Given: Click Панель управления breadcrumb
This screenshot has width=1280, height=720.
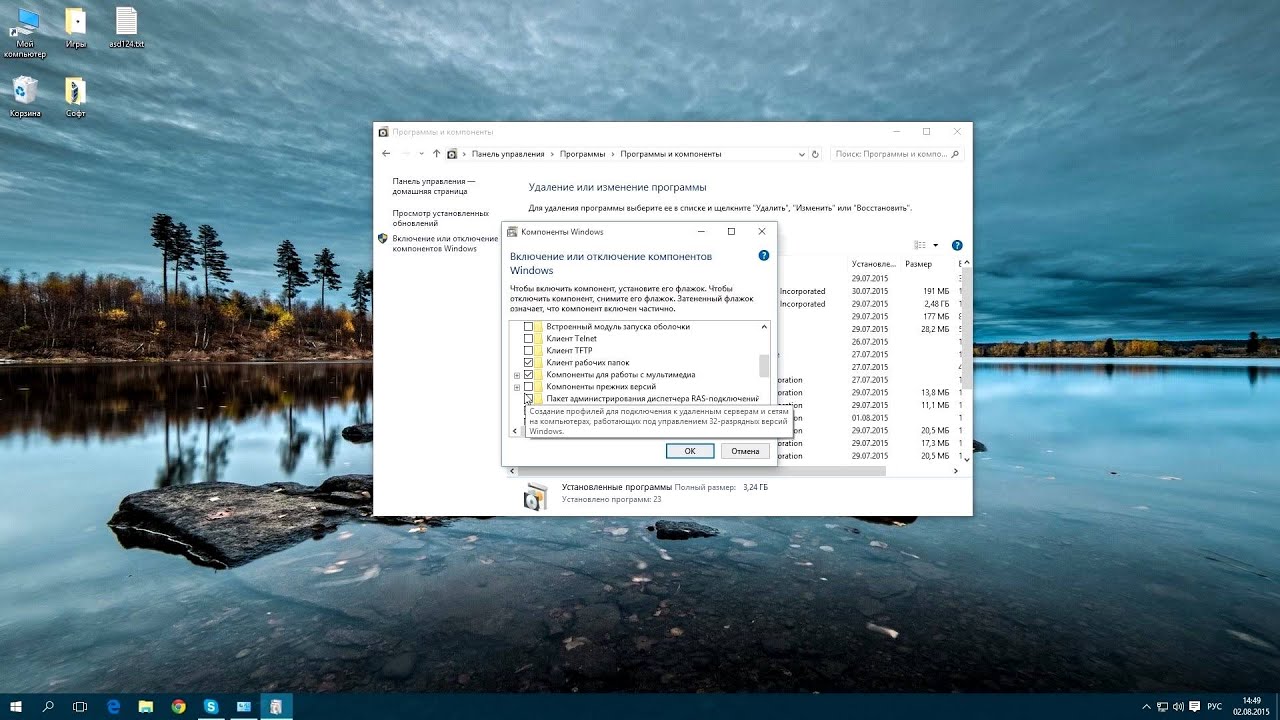Looking at the screenshot, I should [508, 154].
